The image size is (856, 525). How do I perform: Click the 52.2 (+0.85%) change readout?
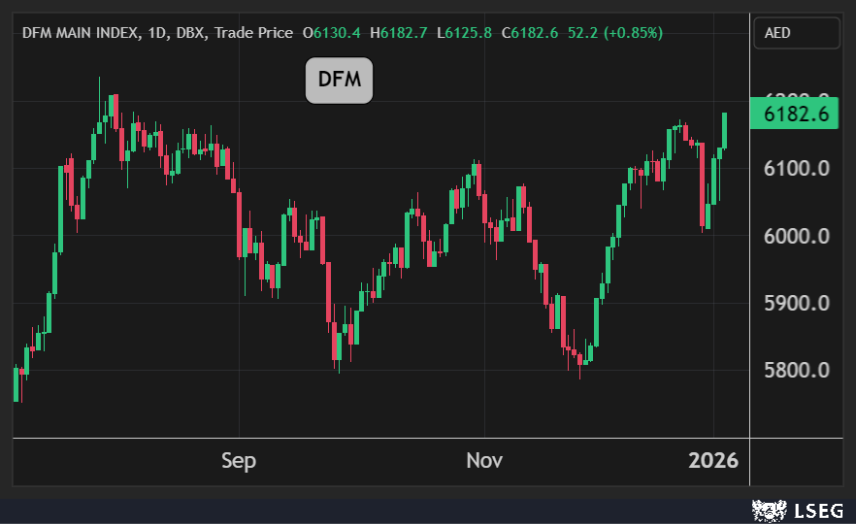[x=615, y=33]
